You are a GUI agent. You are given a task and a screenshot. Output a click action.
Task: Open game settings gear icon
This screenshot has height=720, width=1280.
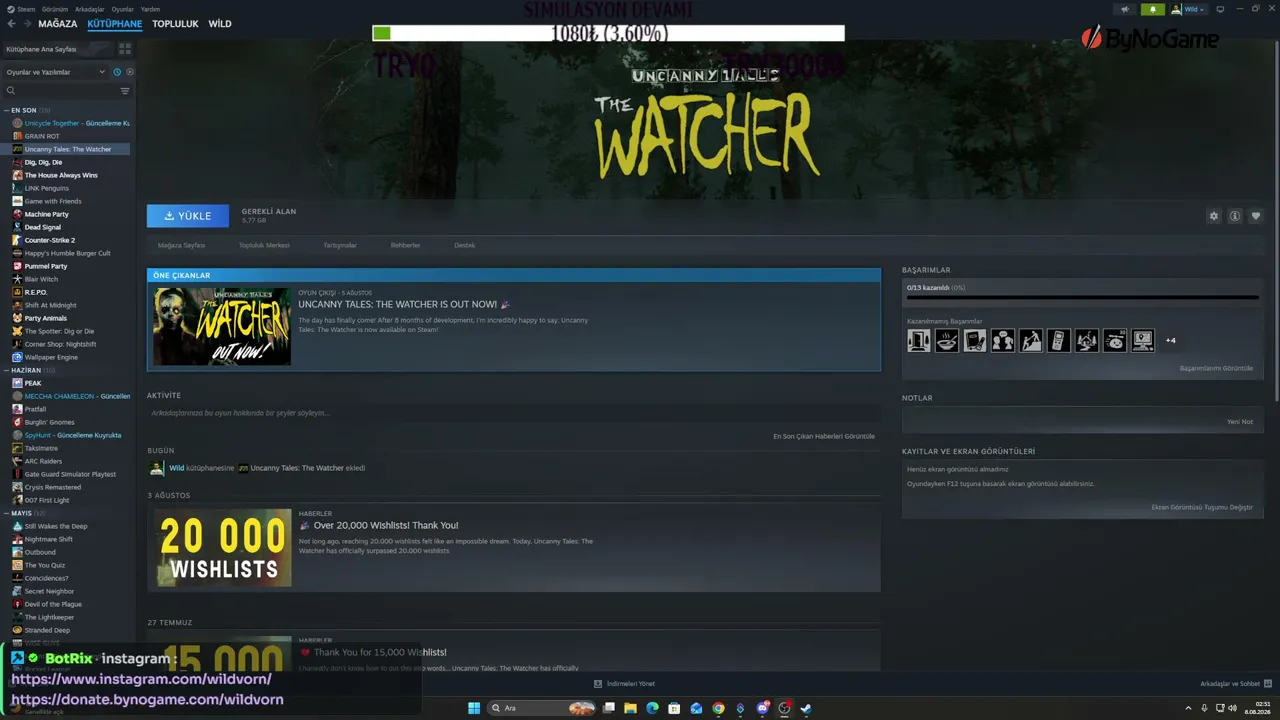coord(1214,216)
